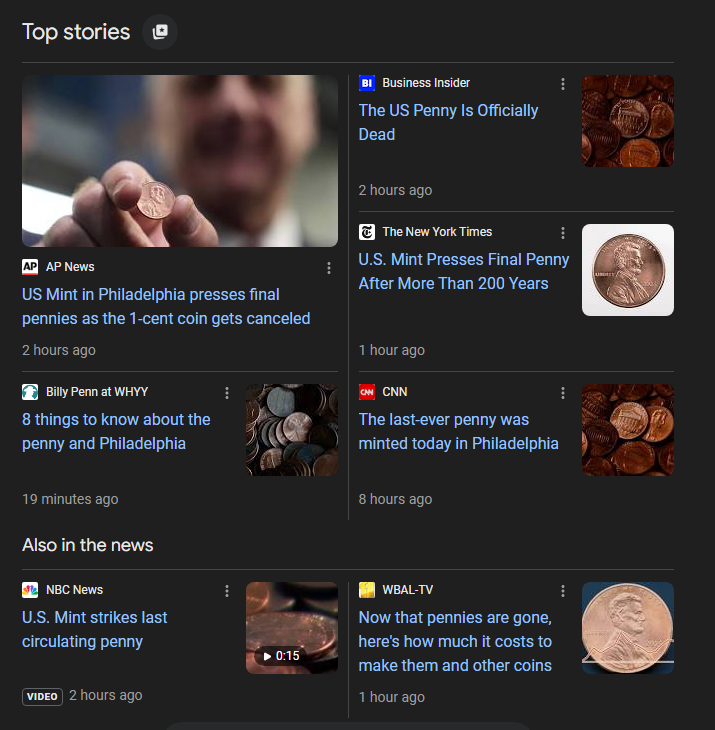Open 'The last-ever penny was minted today' link

click(x=459, y=432)
